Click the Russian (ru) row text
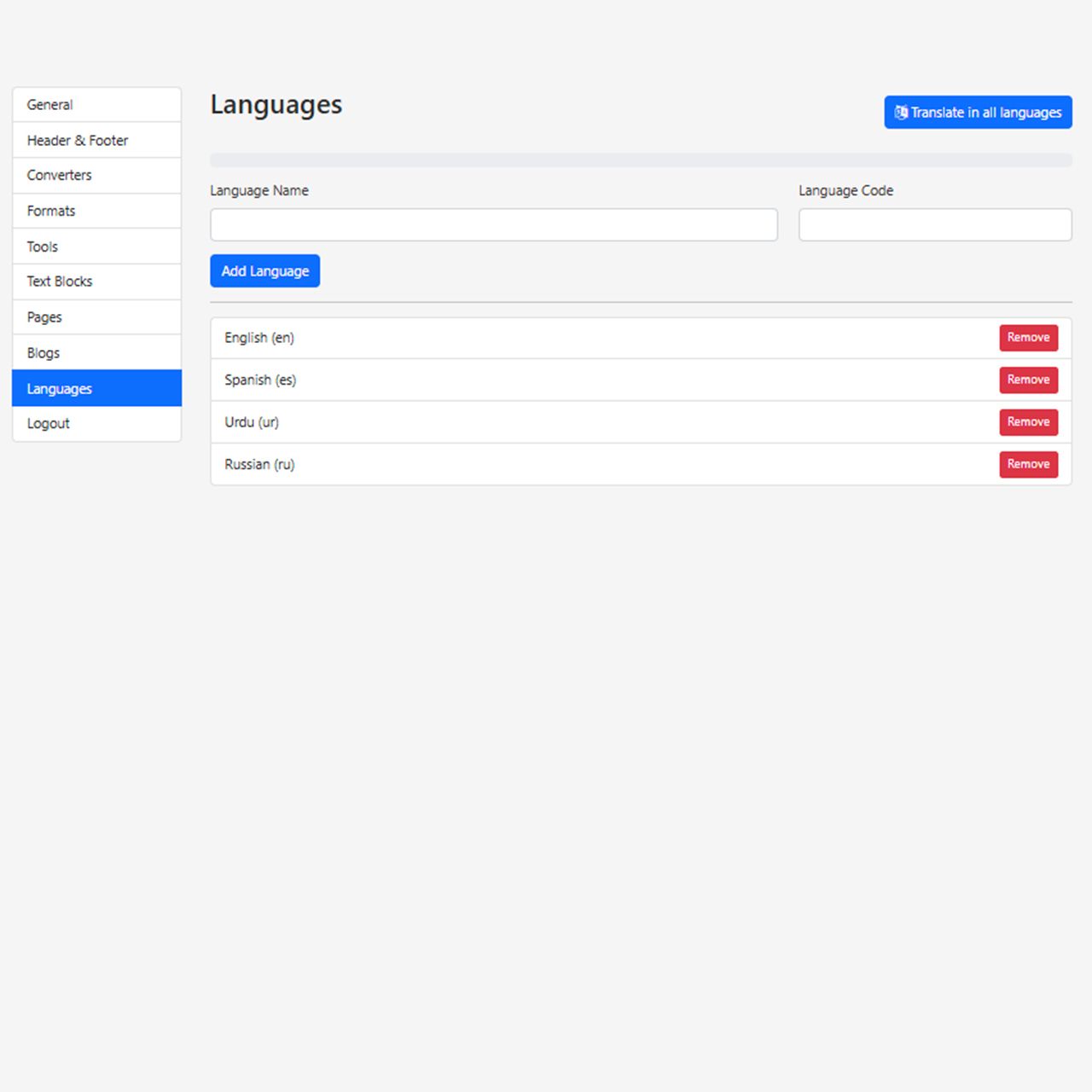The width and height of the screenshot is (1092, 1092). 259,464
